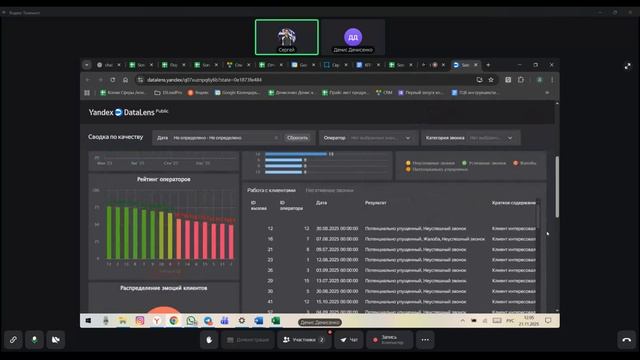640x360 pixels.
Task: Click the table row with call ID 21
Action: pyautogui.click(x=393, y=249)
